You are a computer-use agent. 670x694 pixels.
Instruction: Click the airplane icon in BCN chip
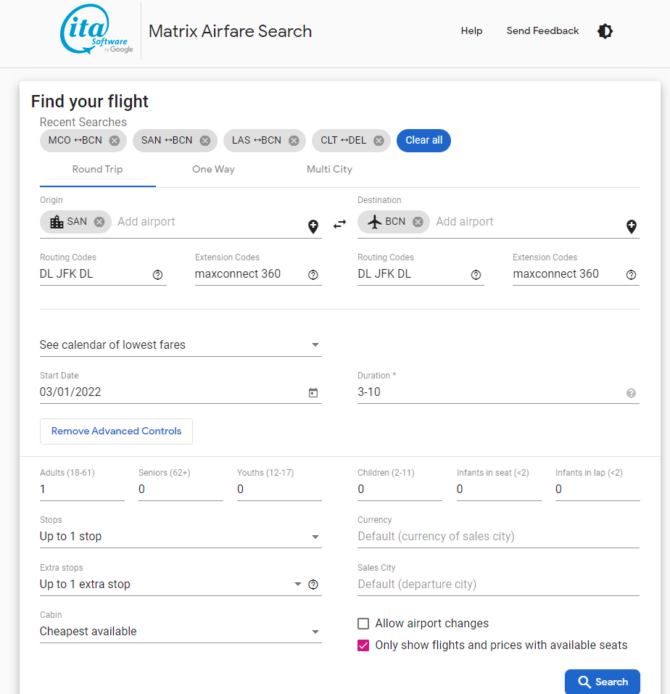pos(374,221)
